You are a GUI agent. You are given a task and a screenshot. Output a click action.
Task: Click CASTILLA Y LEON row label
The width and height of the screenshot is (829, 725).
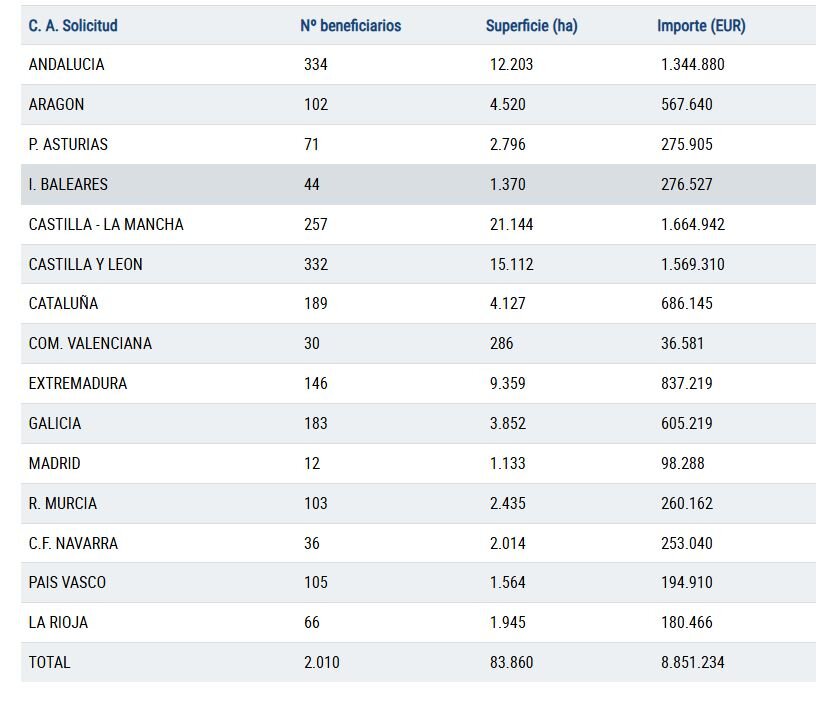click(86, 264)
